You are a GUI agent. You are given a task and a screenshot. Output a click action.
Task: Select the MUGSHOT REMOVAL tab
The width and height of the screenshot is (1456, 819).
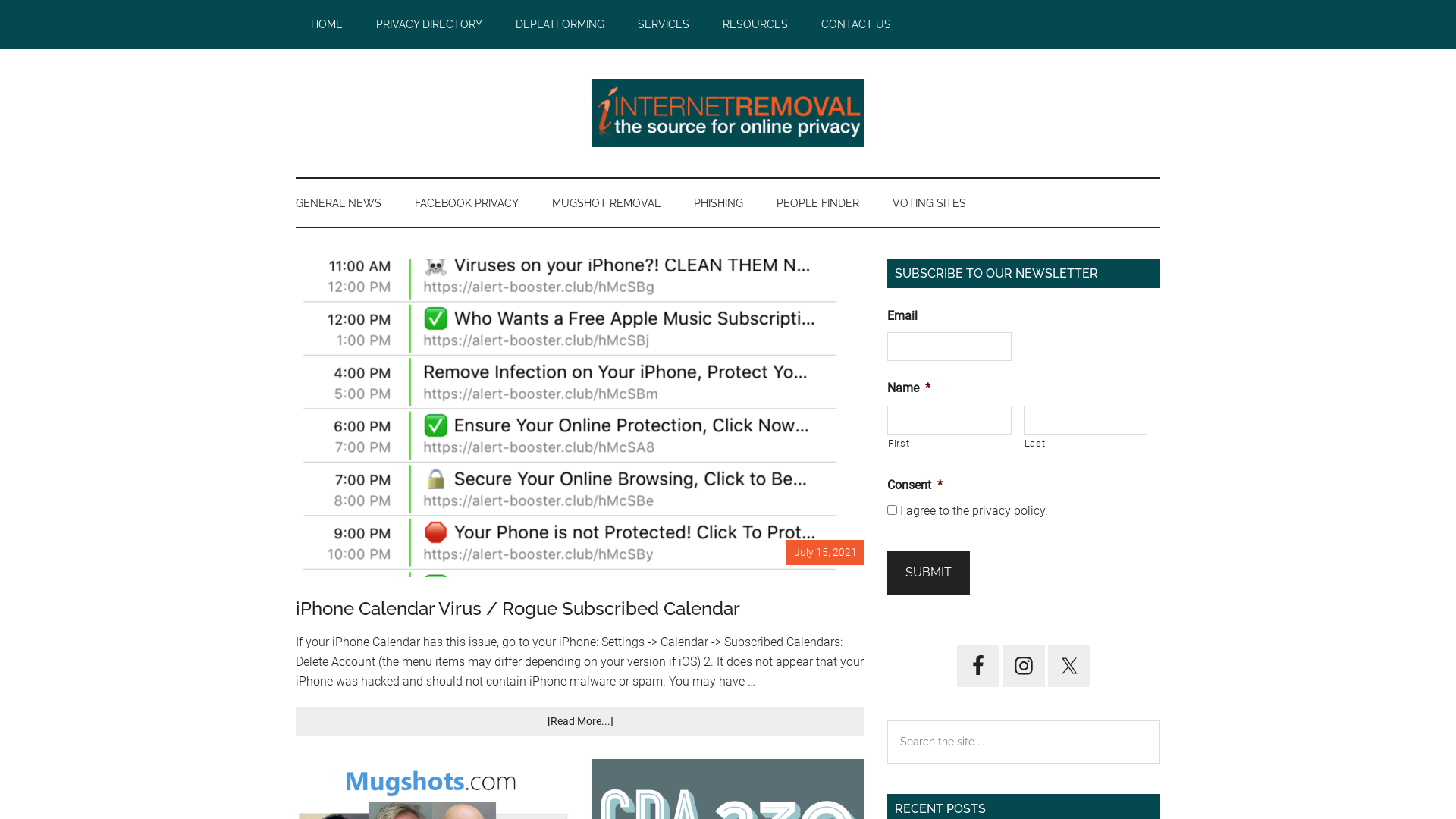coord(606,203)
